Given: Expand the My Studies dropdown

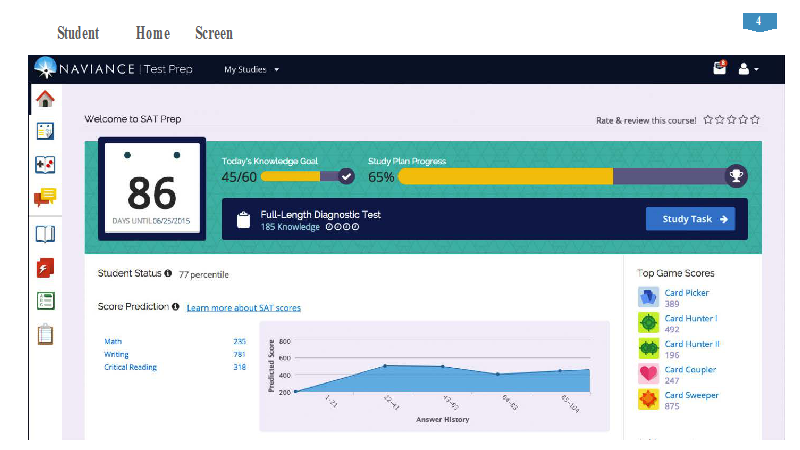Looking at the screenshot, I should coord(252,69).
